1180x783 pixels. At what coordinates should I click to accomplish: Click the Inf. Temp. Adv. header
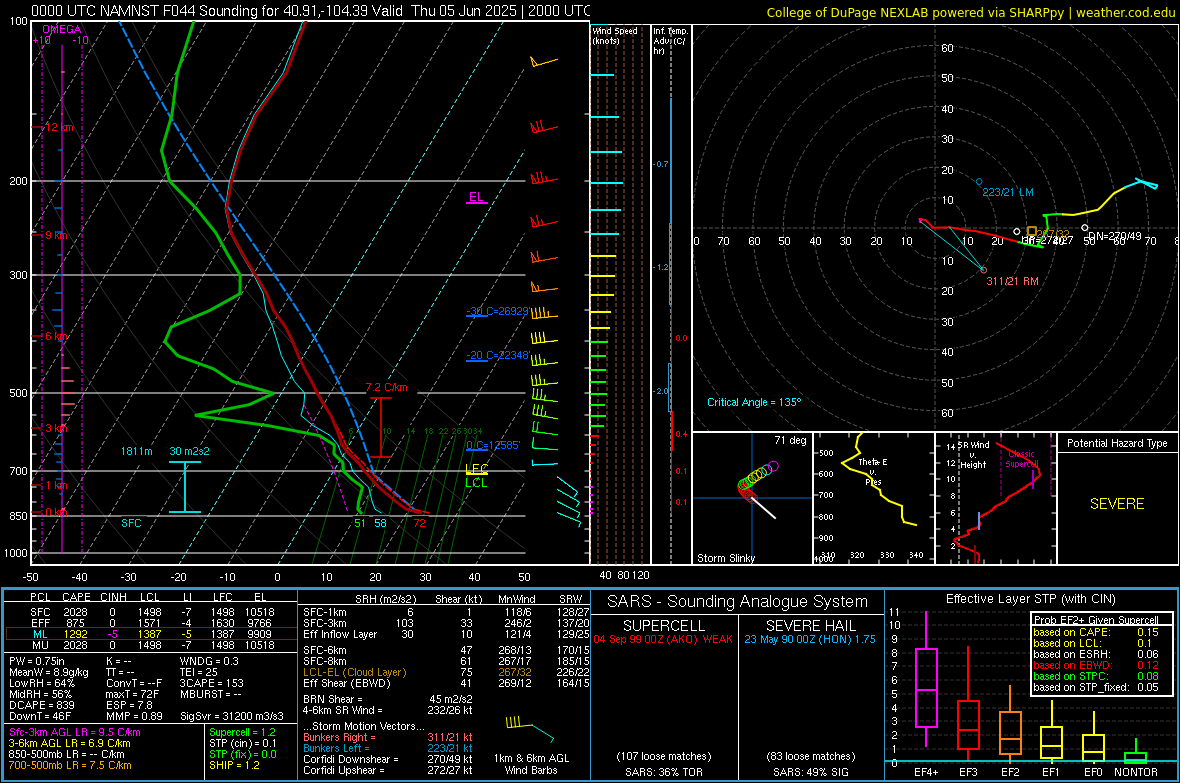click(x=670, y=41)
